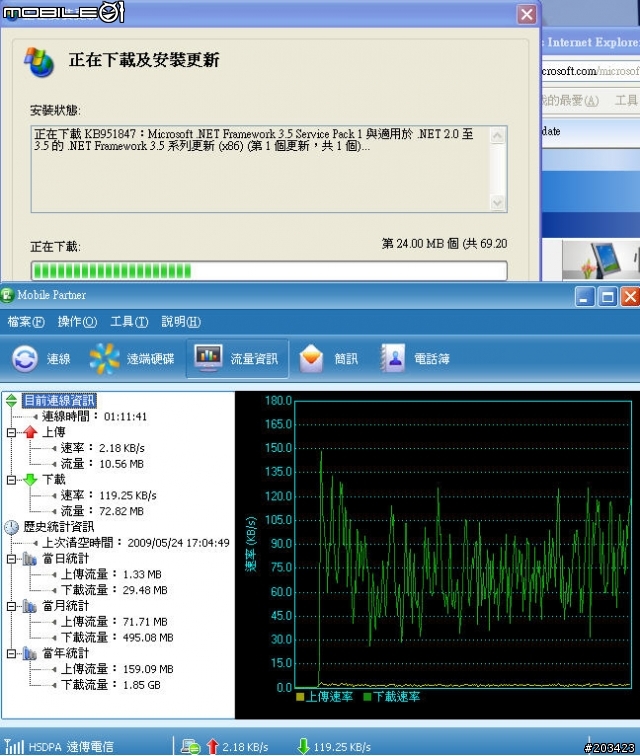This screenshot has width=640, height=756.
Task: Collapse the 上傳 tree node
Action: (11, 432)
